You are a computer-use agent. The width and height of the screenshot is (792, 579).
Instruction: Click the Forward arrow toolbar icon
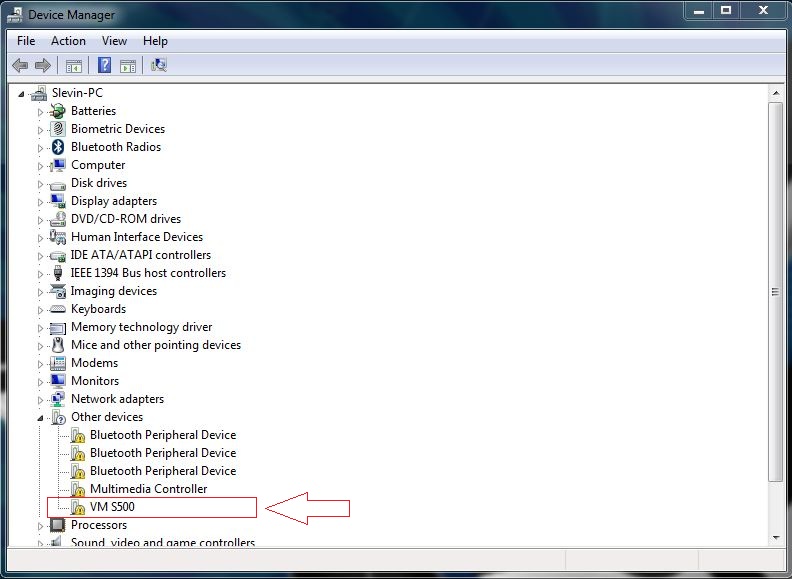pos(43,65)
